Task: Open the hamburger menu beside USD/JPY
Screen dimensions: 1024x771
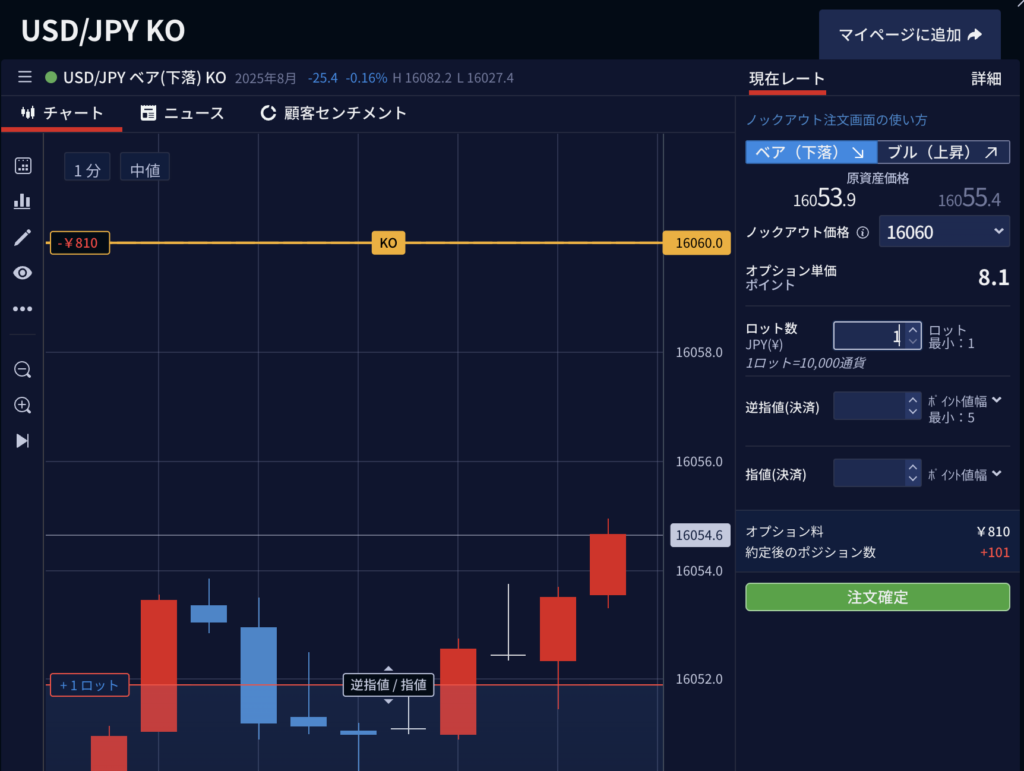Action: click(25, 77)
